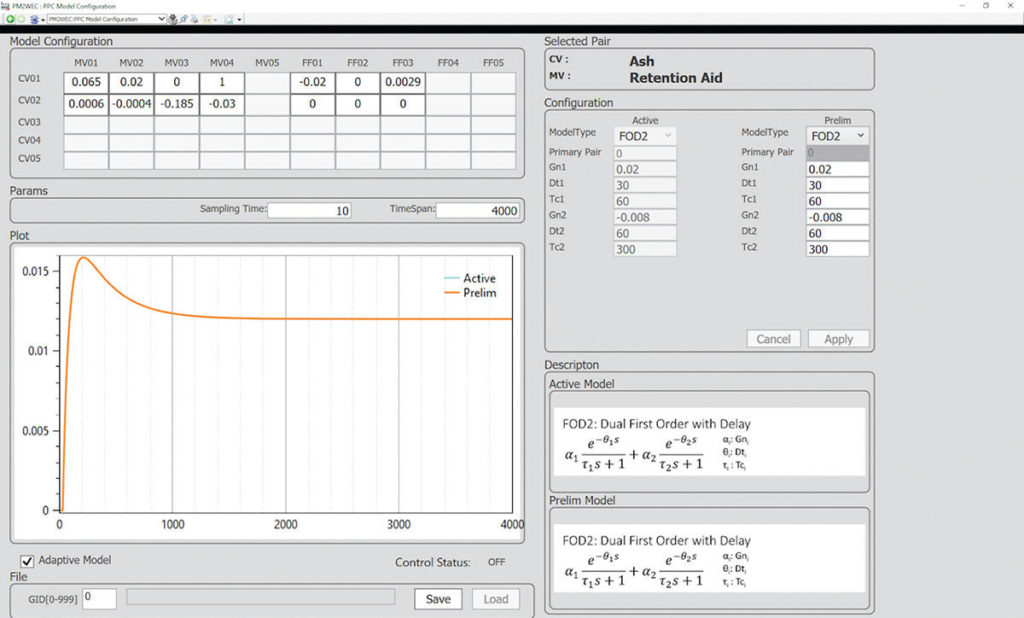Select the CV02 MV03 cell with -0.185
Screen dimensions: 1024x618
176,104
